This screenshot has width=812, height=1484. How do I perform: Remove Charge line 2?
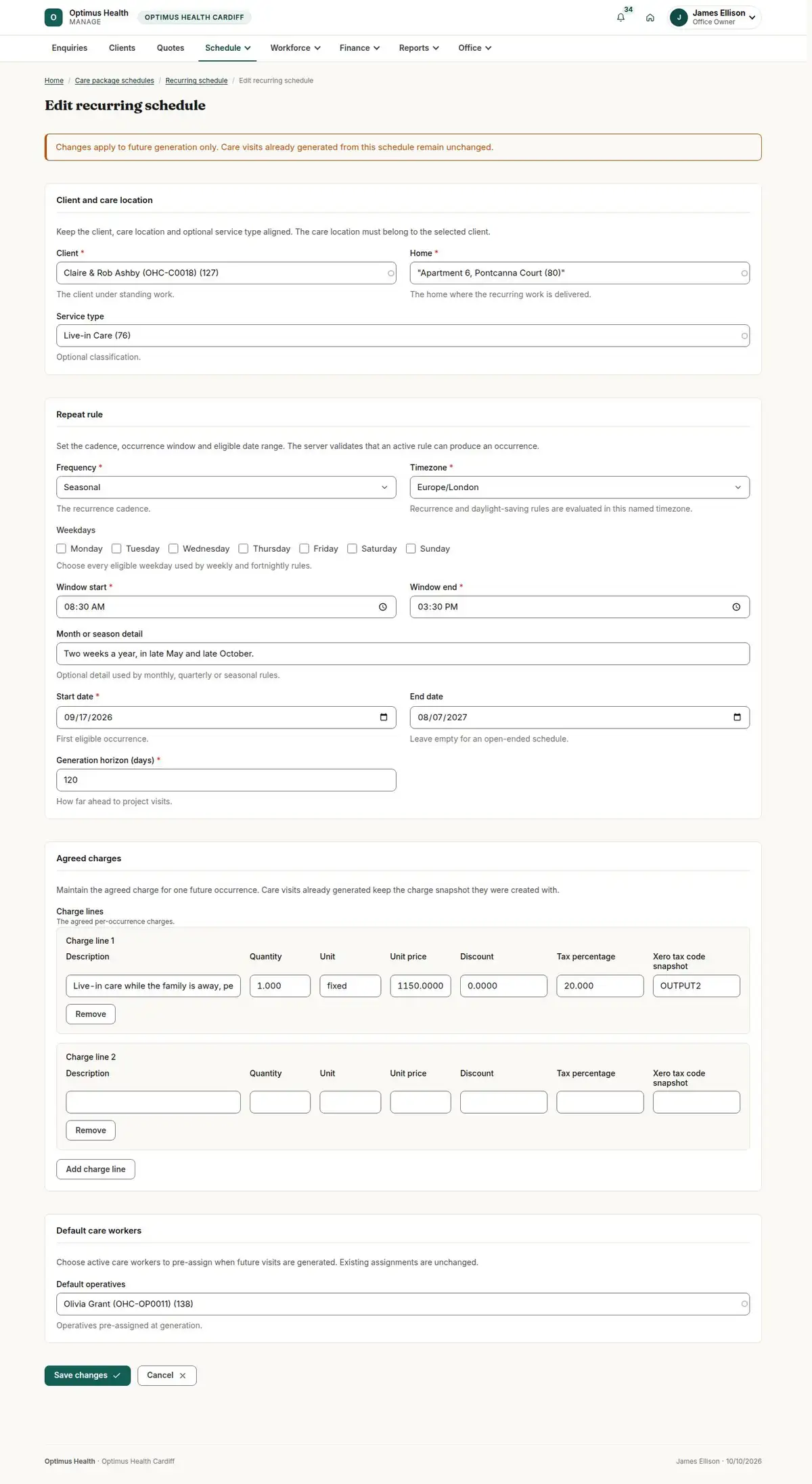coord(91,1131)
